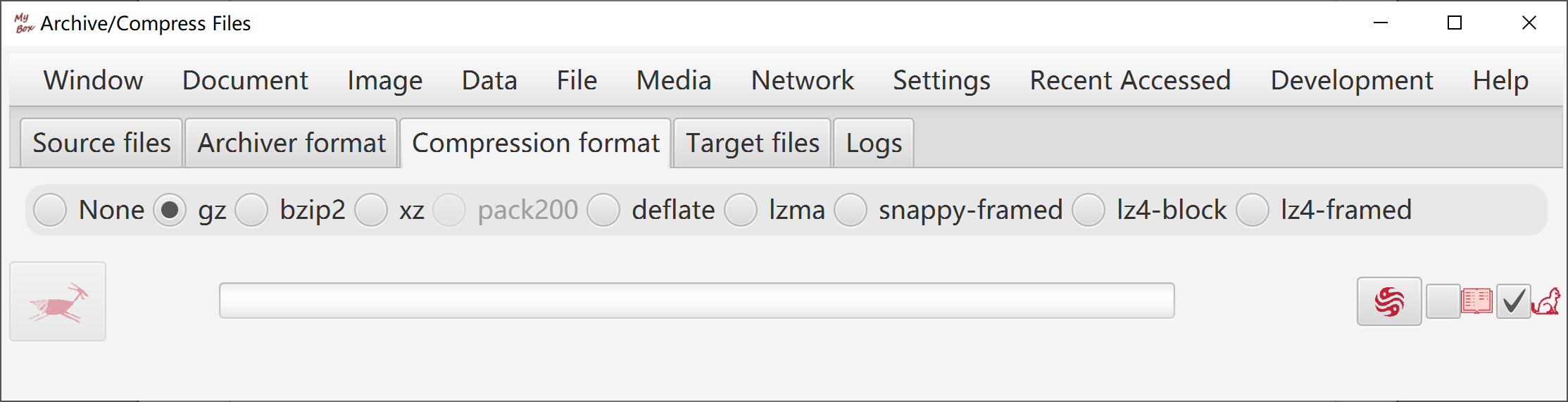Image resolution: width=1568 pixels, height=402 pixels.
Task: Maximize the Archive/Compress Files window
Action: pyautogui.click(x=1455, y=23)
